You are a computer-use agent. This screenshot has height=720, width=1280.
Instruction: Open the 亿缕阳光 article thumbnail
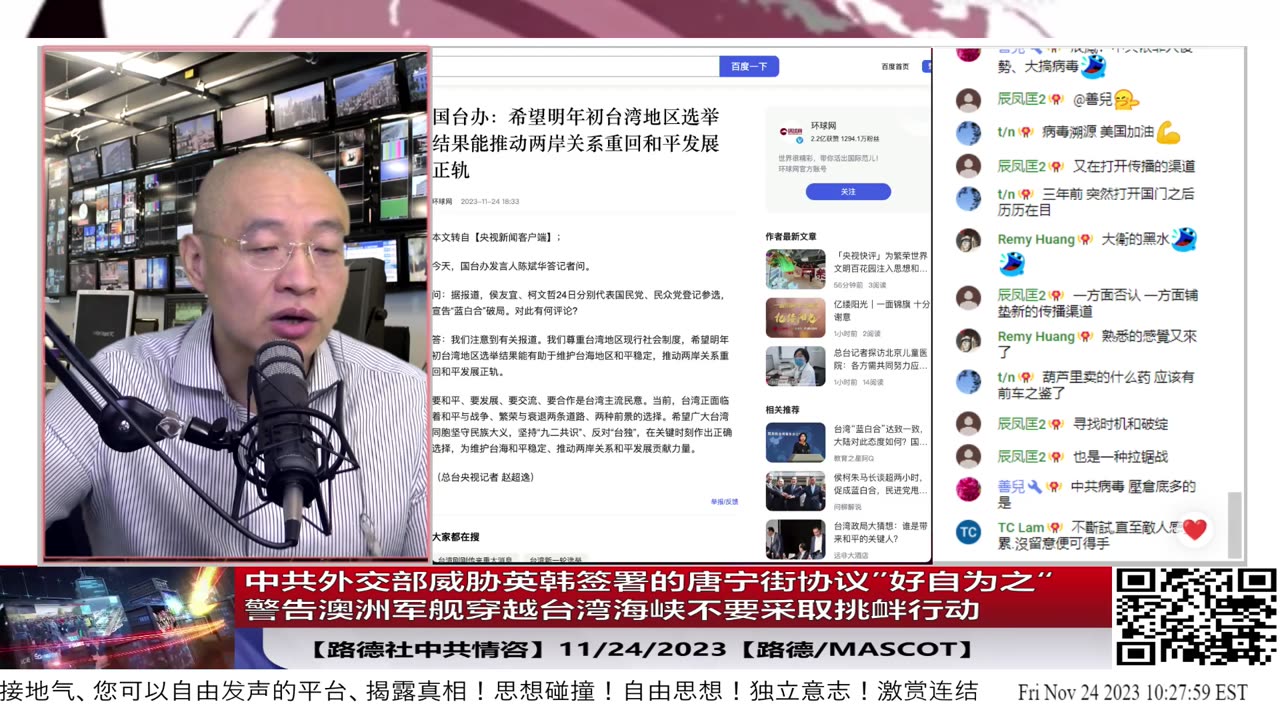click(x=795, y=318)
